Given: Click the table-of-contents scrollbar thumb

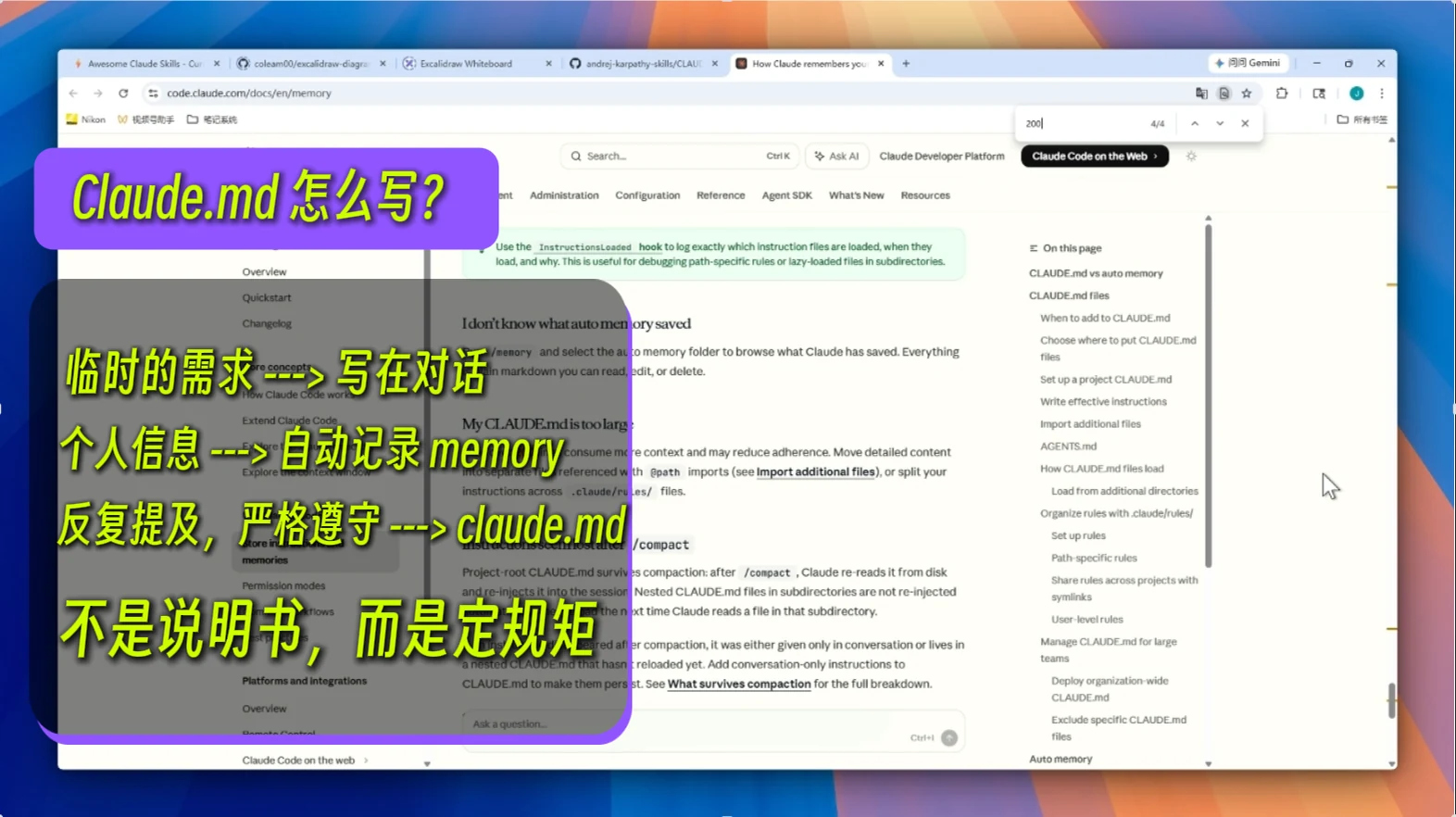Looking at the screenshot, I should point(1208,395).
